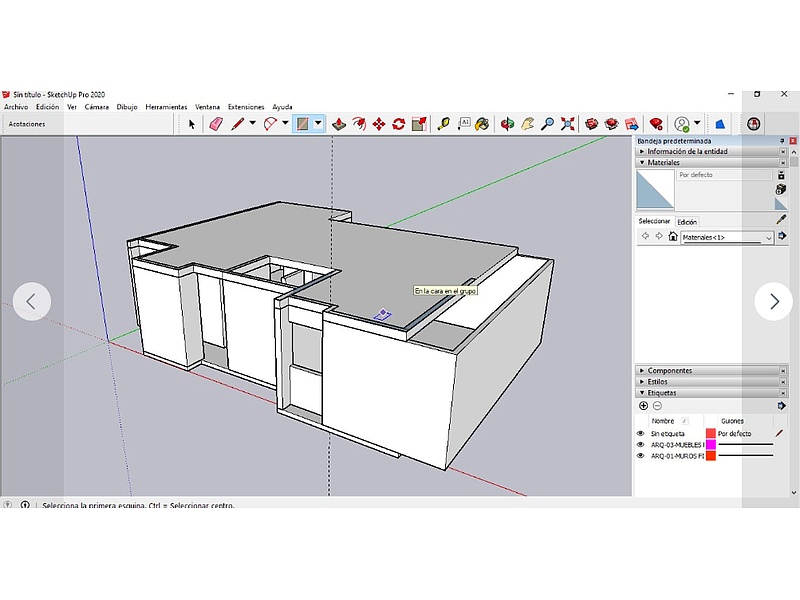This screenshot has height=600, width=800.
Task: Open the Cámara menu
Action: coord(96,107)
